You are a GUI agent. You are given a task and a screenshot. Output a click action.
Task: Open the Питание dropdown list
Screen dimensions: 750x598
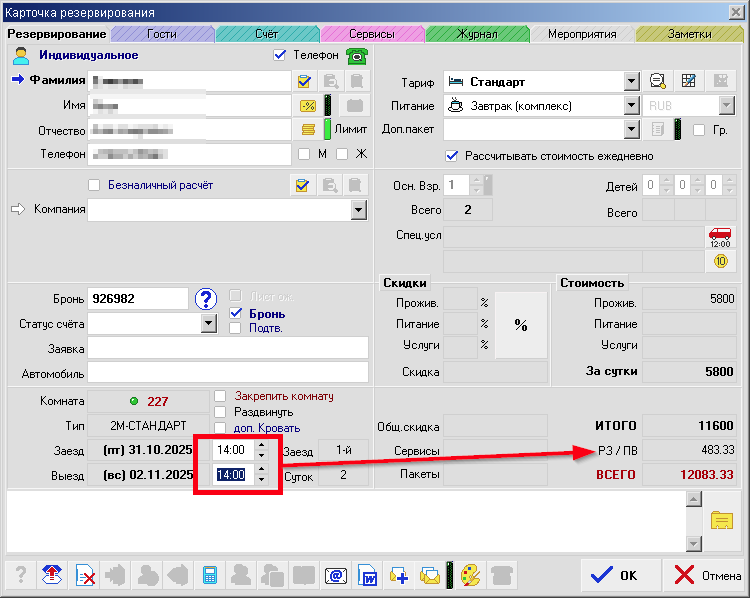[631, 105]
